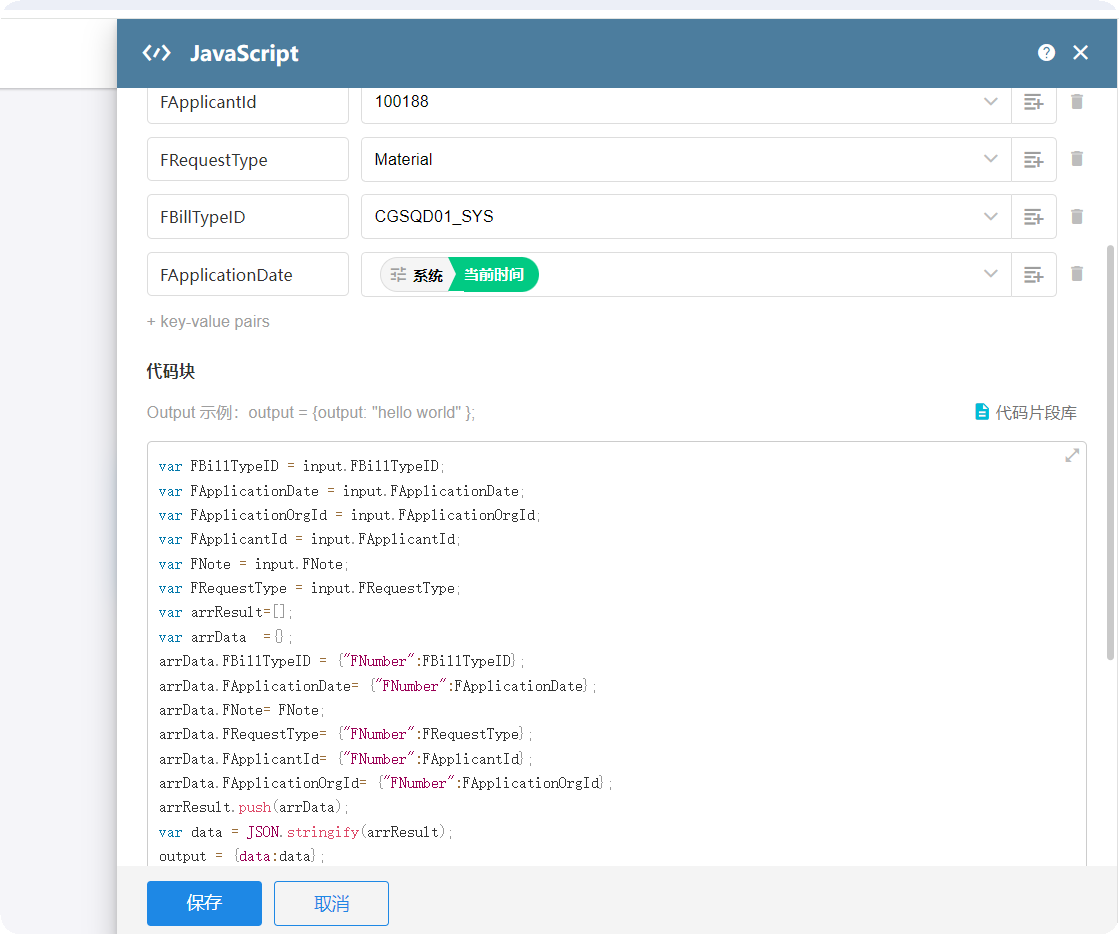Expand dropdown for value 100188
1119x934 pixels.
tap(990, 102)
